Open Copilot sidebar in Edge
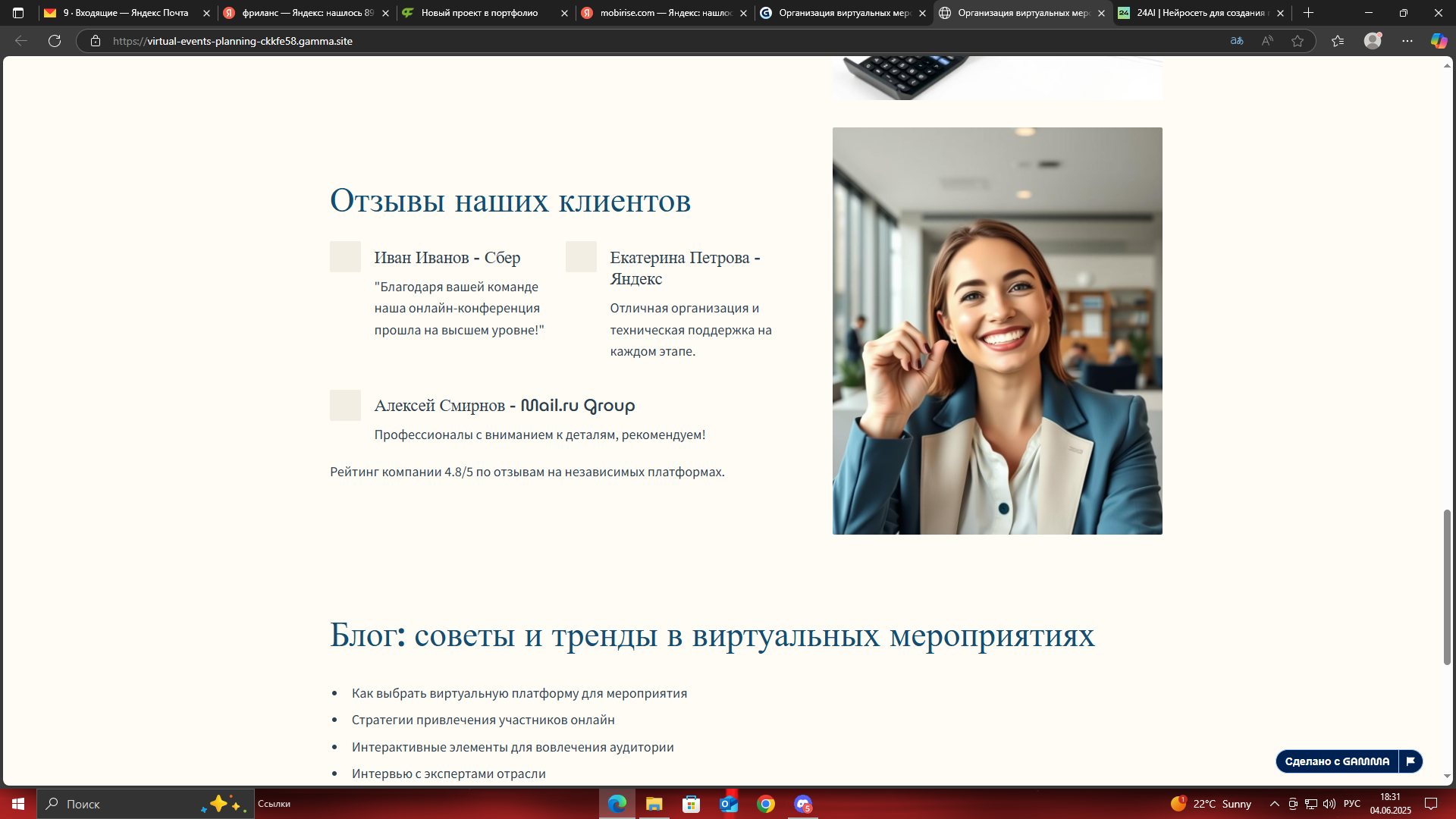 (x=1439, y=41)
